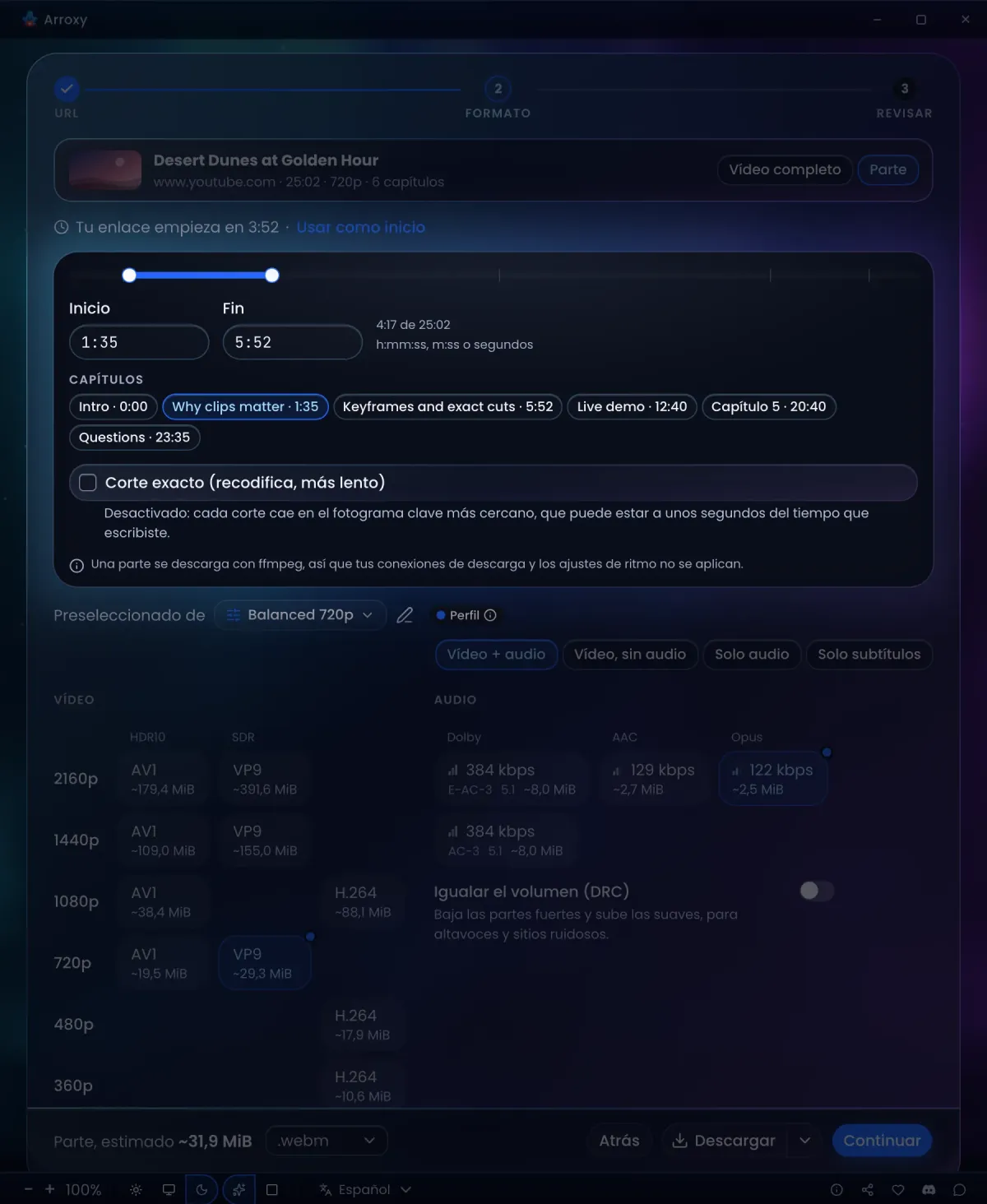This screenshot has width=987, height=1204.
Task: Click the square icon in status bar
Action: (272, 1190)
